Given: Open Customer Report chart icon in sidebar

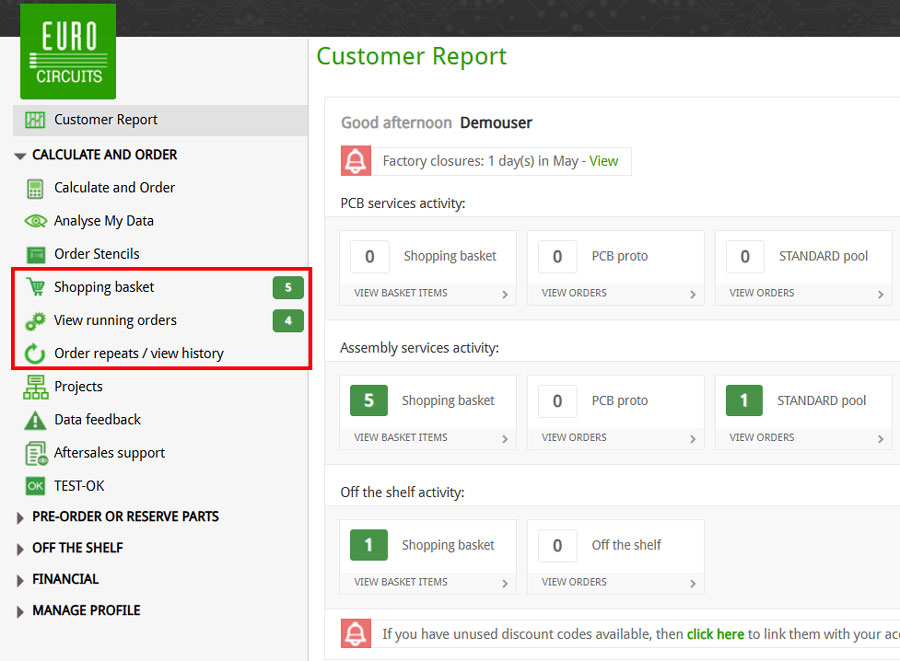Looking at the screenshot, I should click(x=35, y=120).
